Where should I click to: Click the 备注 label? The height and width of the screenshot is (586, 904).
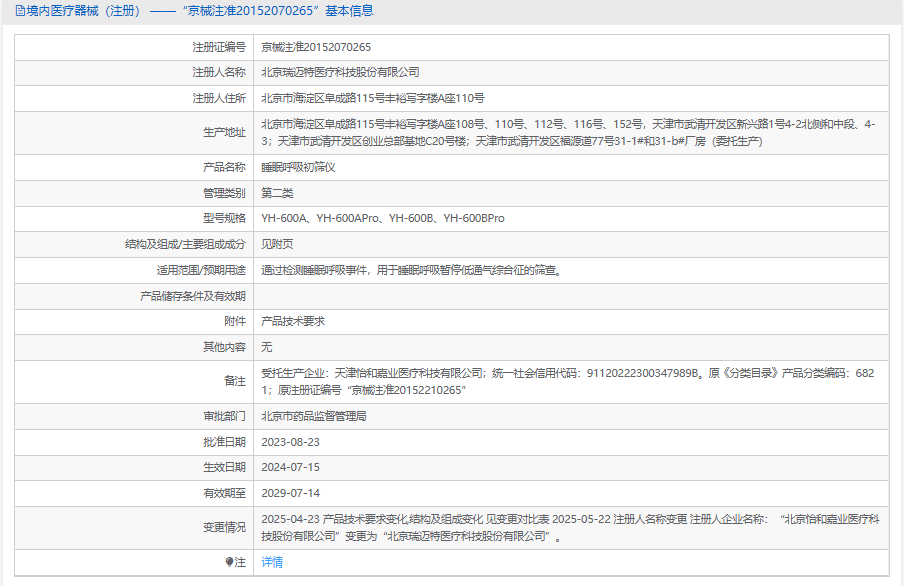(x=235, y=382)
